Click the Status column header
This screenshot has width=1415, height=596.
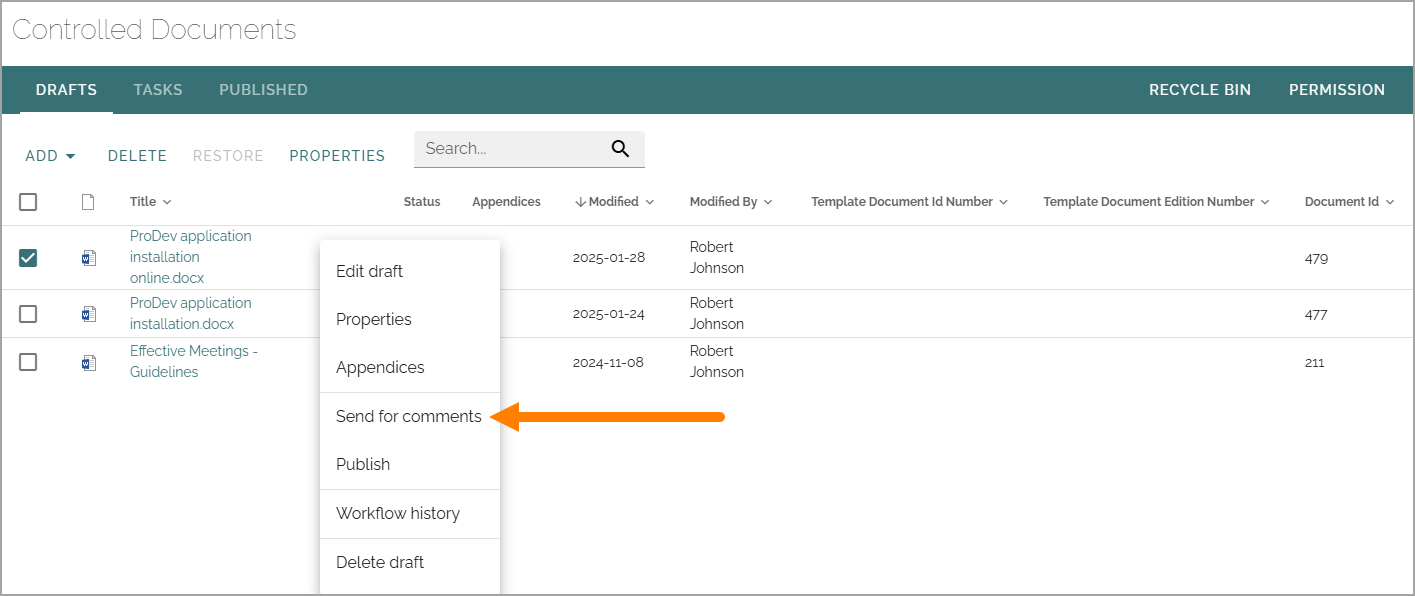(x=422, y=202)
